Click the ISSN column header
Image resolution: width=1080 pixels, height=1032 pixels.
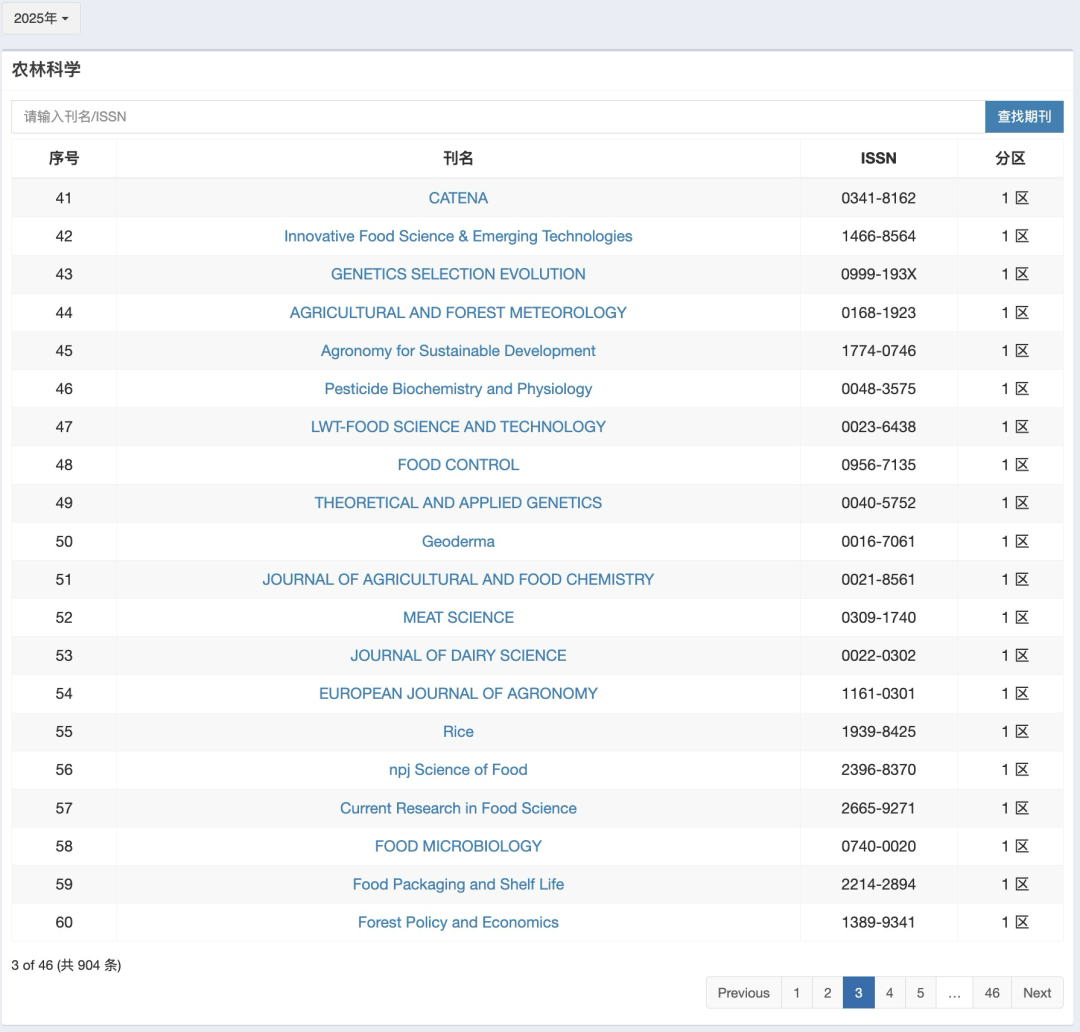pos(878,158)
